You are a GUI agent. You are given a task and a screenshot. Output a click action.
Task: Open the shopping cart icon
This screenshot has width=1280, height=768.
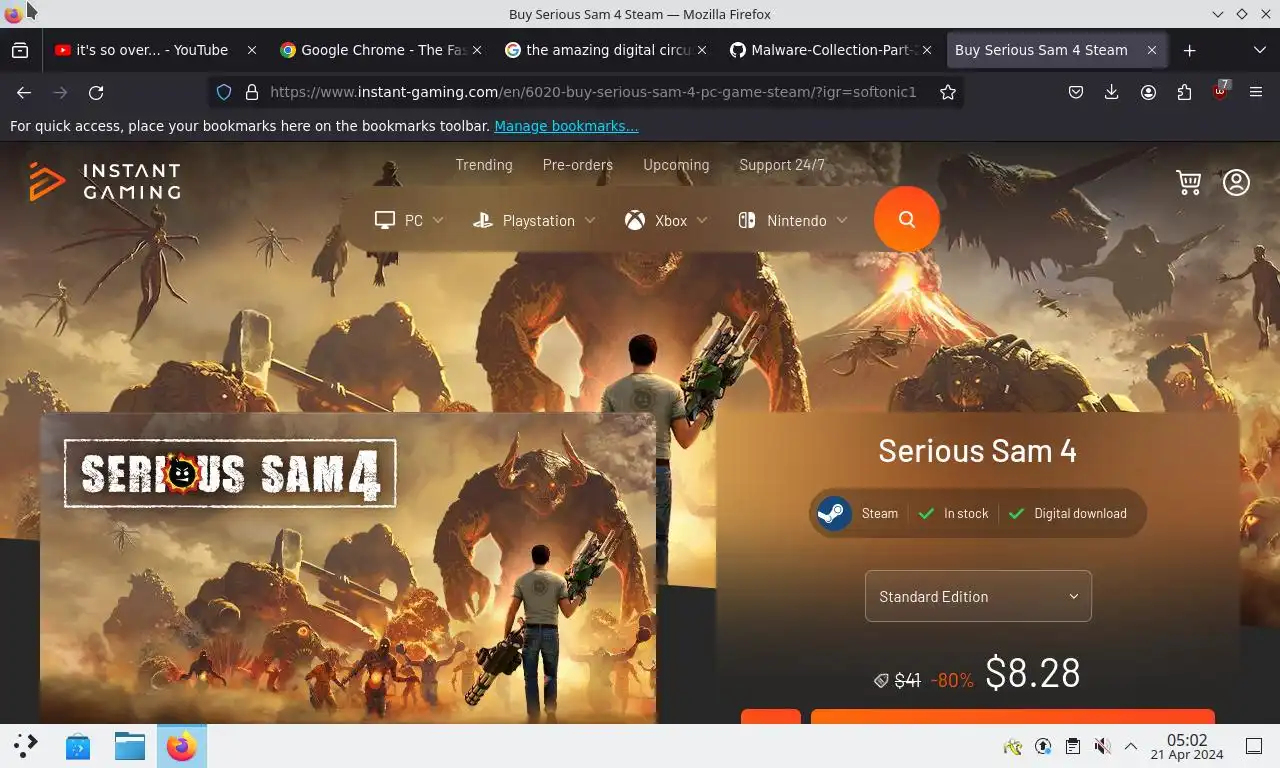point(1189,182)
